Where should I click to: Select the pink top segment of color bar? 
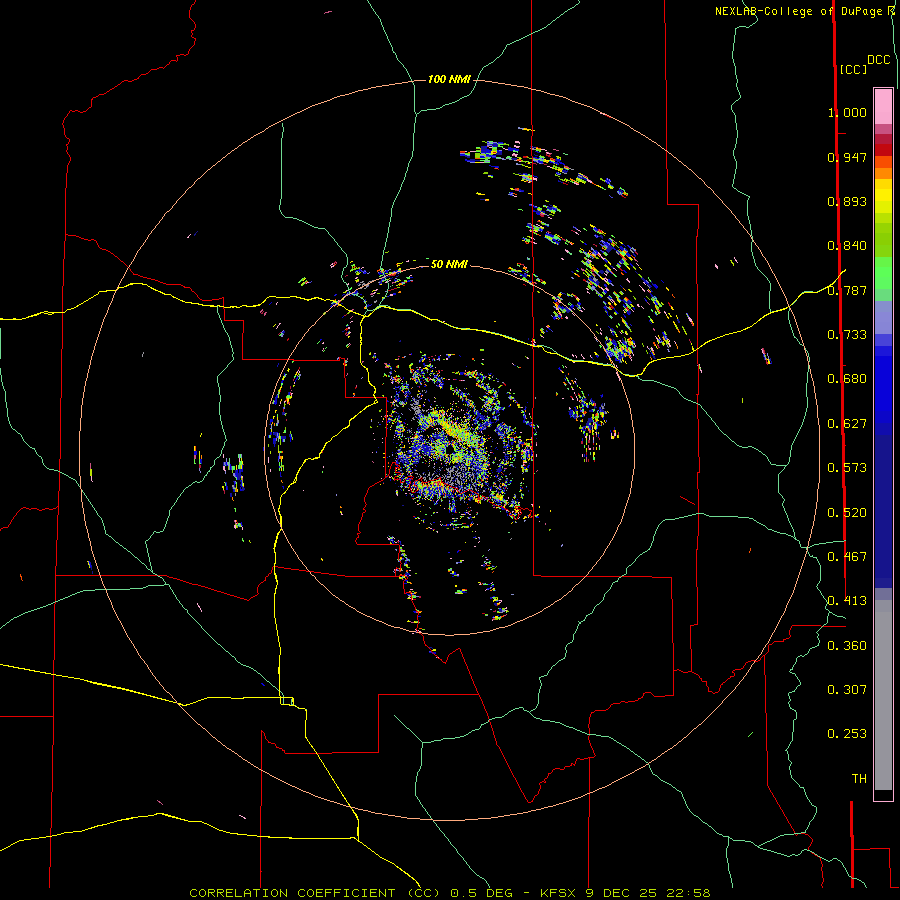(x=883, y=106)
